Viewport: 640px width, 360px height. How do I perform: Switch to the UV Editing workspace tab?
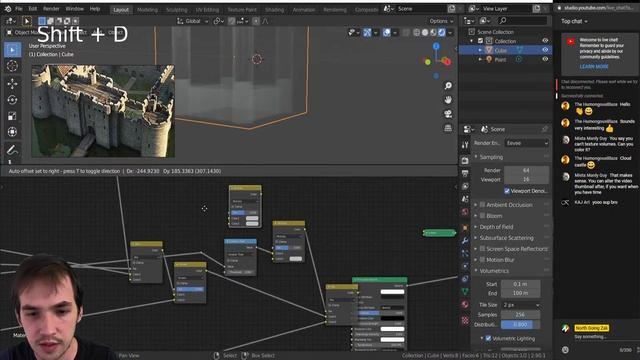[x=207, y=9]
